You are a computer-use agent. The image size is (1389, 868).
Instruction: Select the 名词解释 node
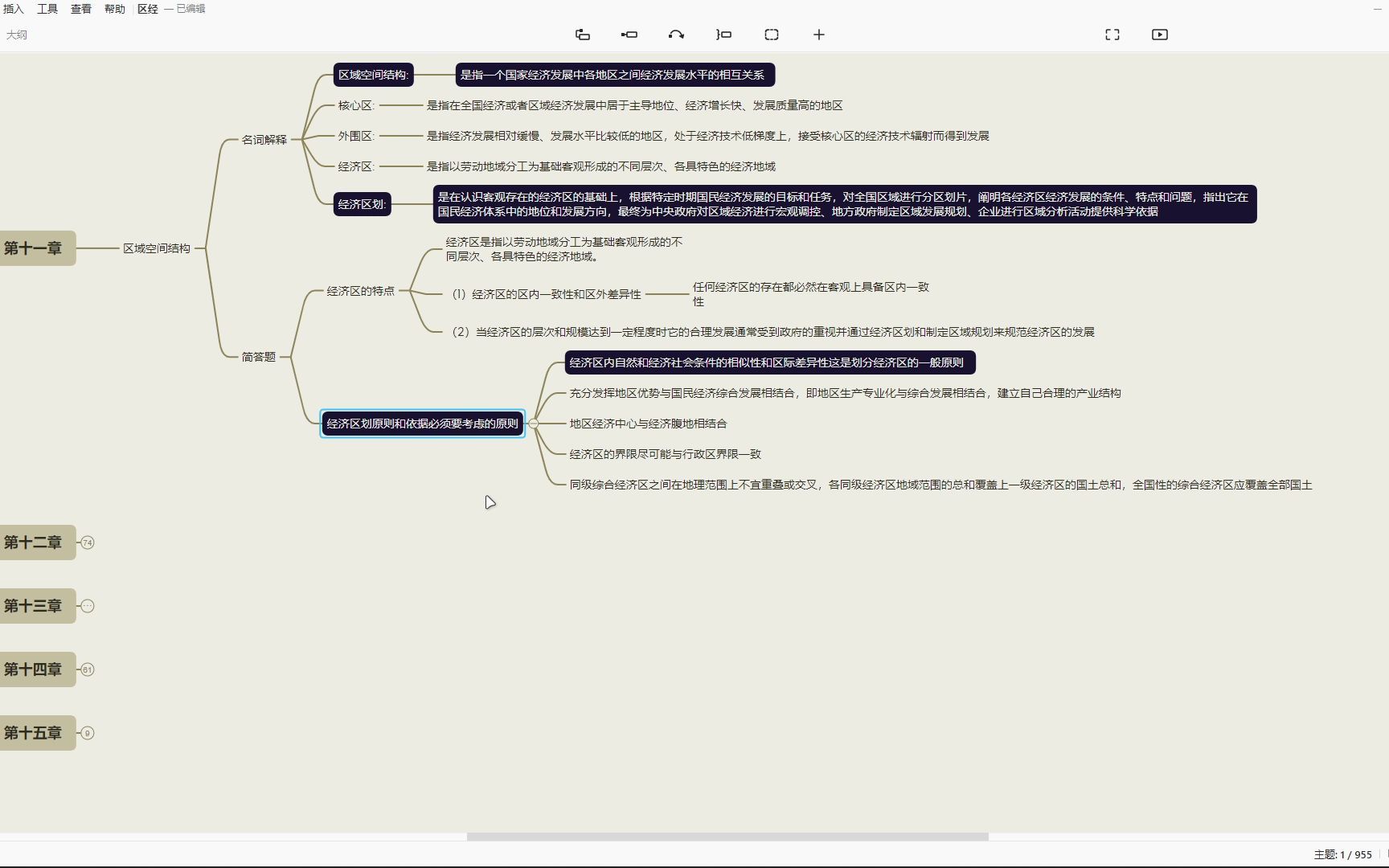[x=264, y=140]
